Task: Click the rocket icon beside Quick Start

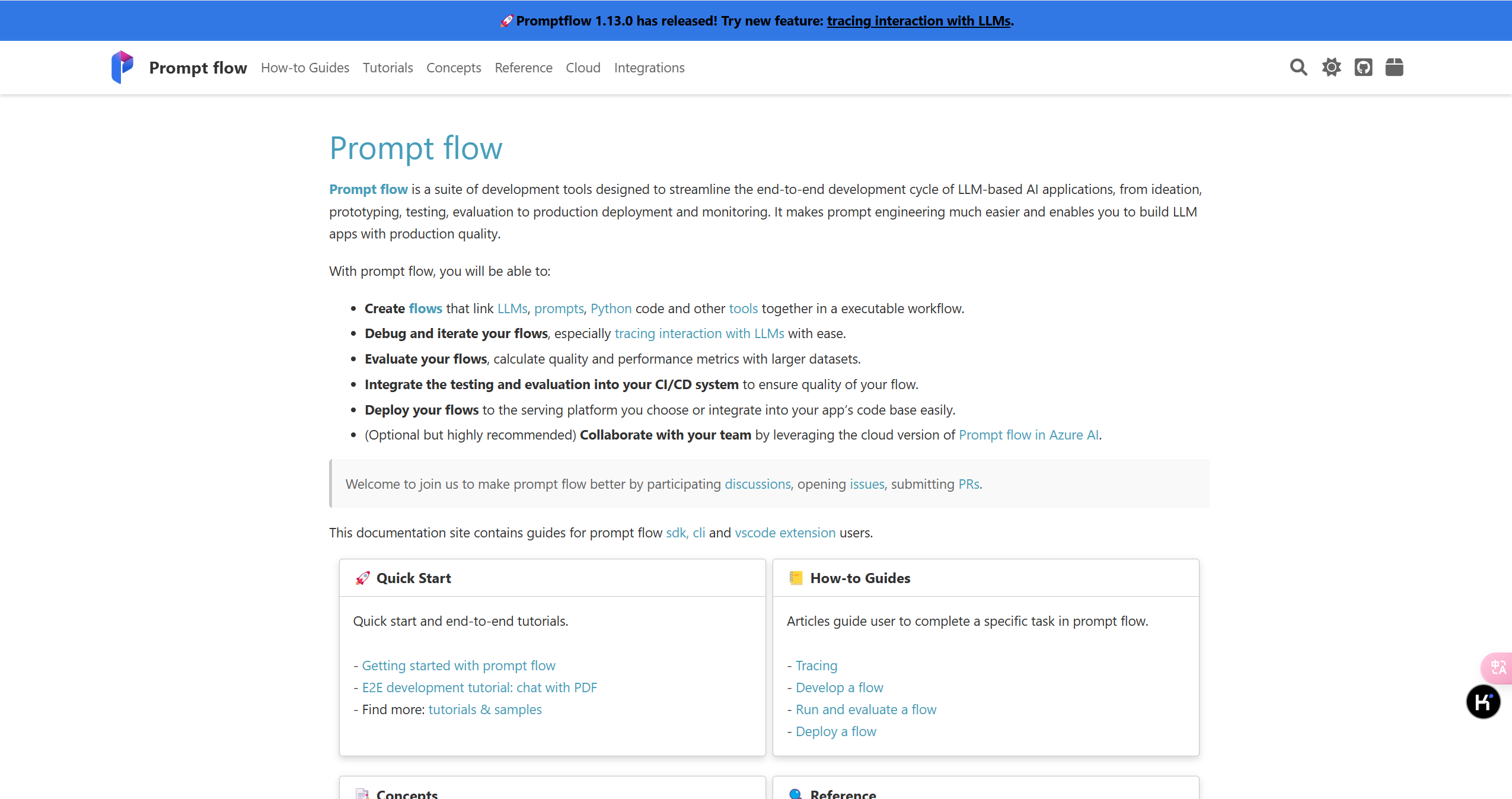Action: [362, 578]
